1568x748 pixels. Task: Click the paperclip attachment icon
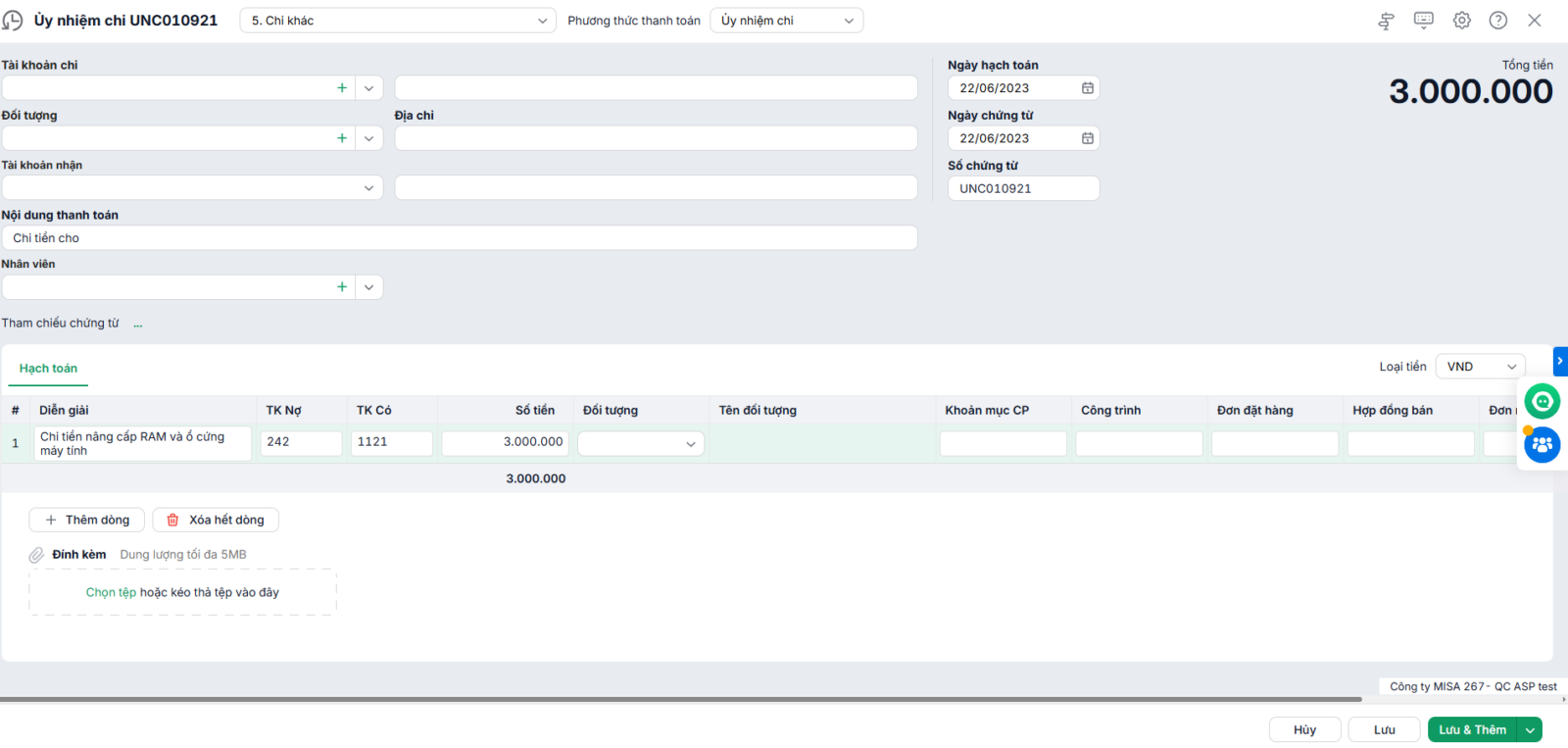[36, 555]
